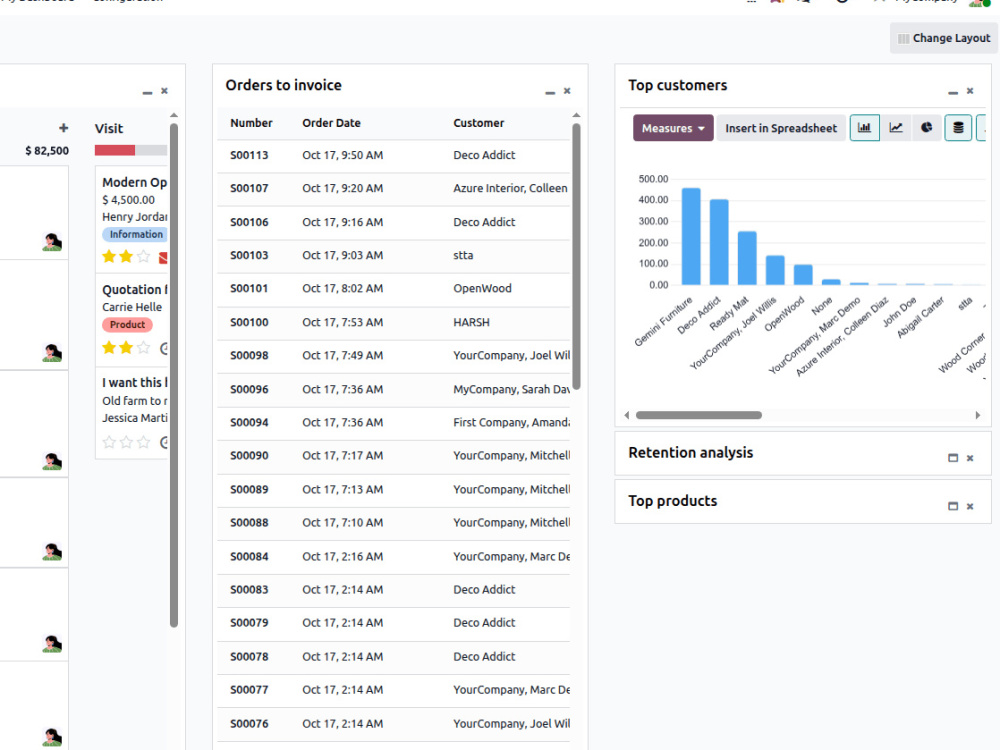
Task: Open order S00103 for customer stta
Action: pyautogui.click(x=393, y=256)
